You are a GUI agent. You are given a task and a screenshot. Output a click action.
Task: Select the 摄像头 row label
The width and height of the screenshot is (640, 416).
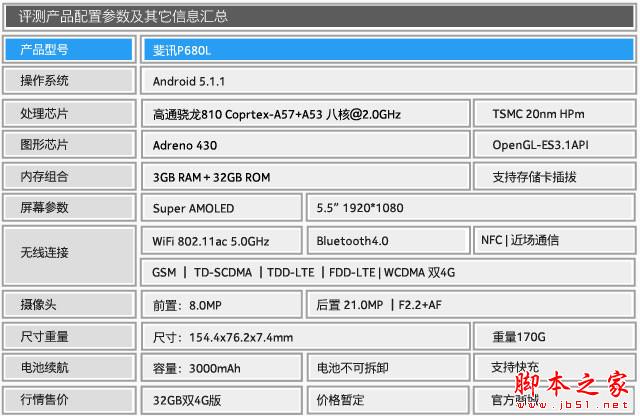(x=69, y=304)
